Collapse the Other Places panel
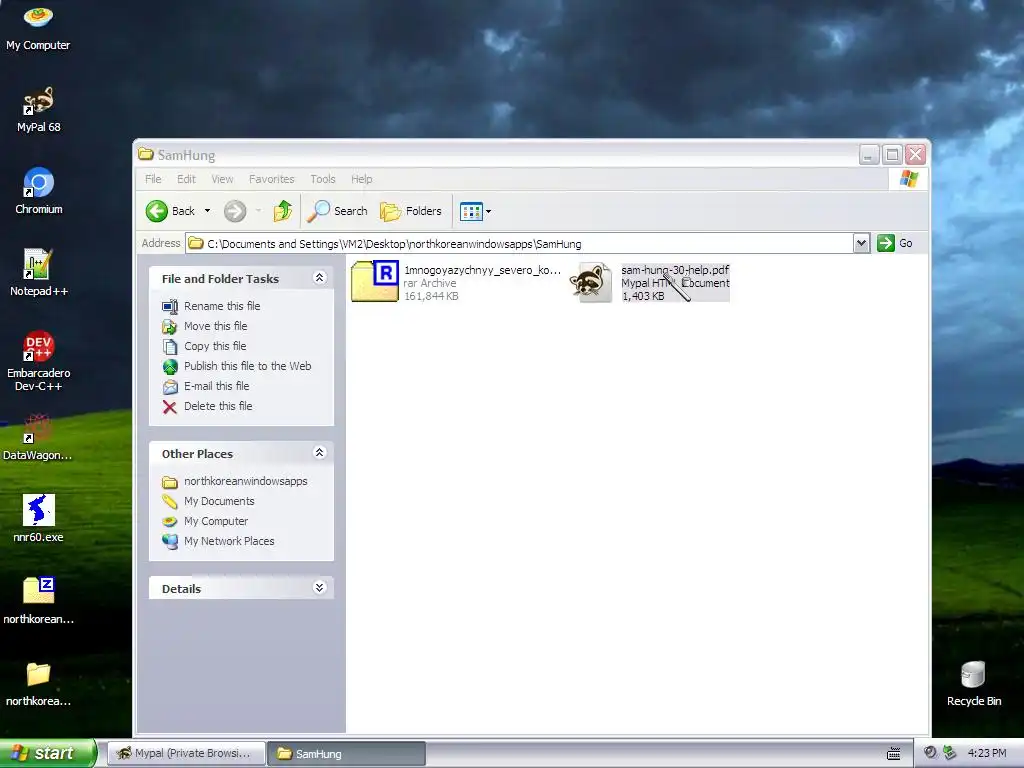Image resolution: width=1024 pixels, height=768 pixels. tap(319, 453)
